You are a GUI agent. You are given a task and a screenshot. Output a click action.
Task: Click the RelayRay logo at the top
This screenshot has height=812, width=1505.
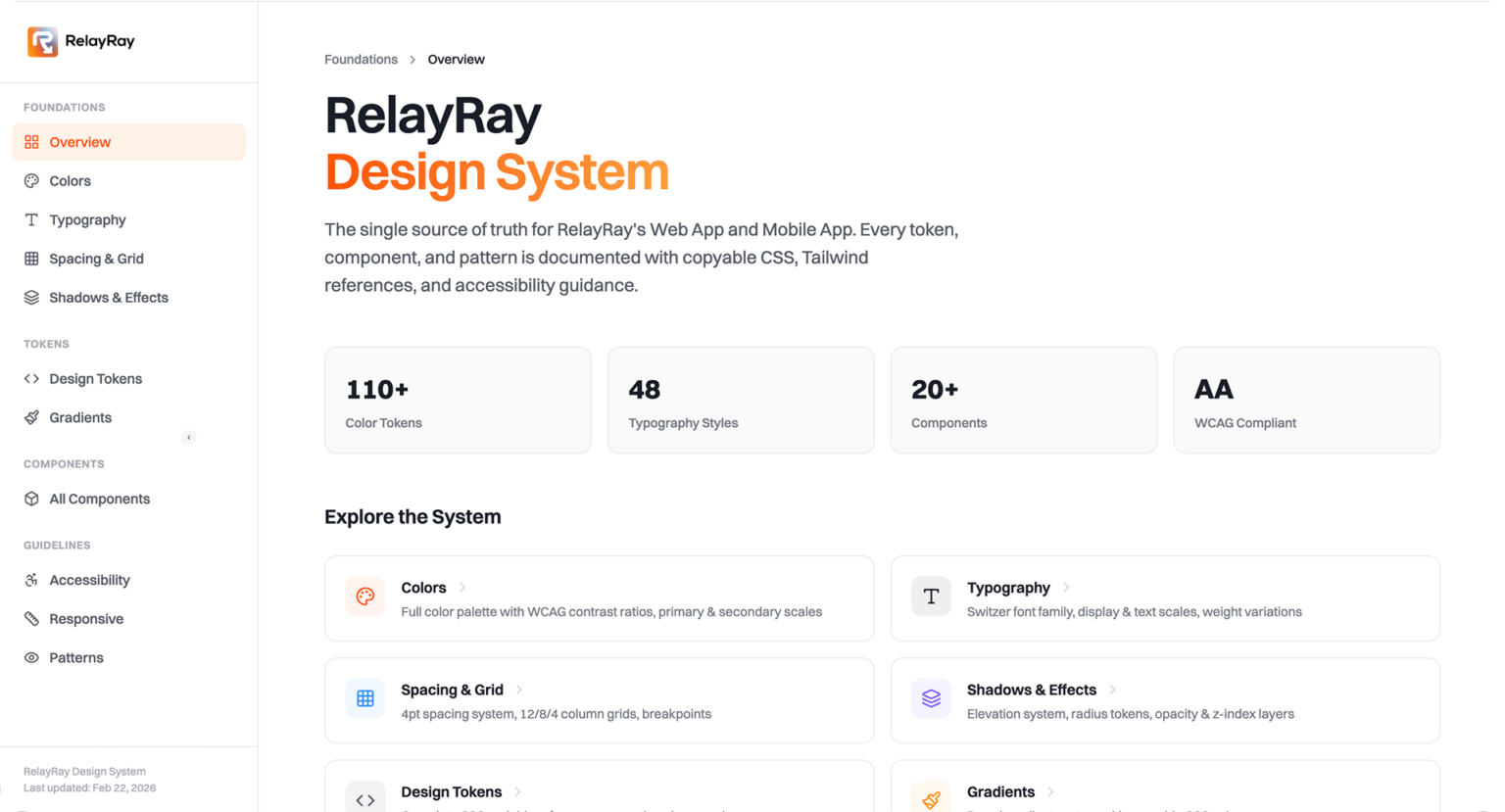43,41
